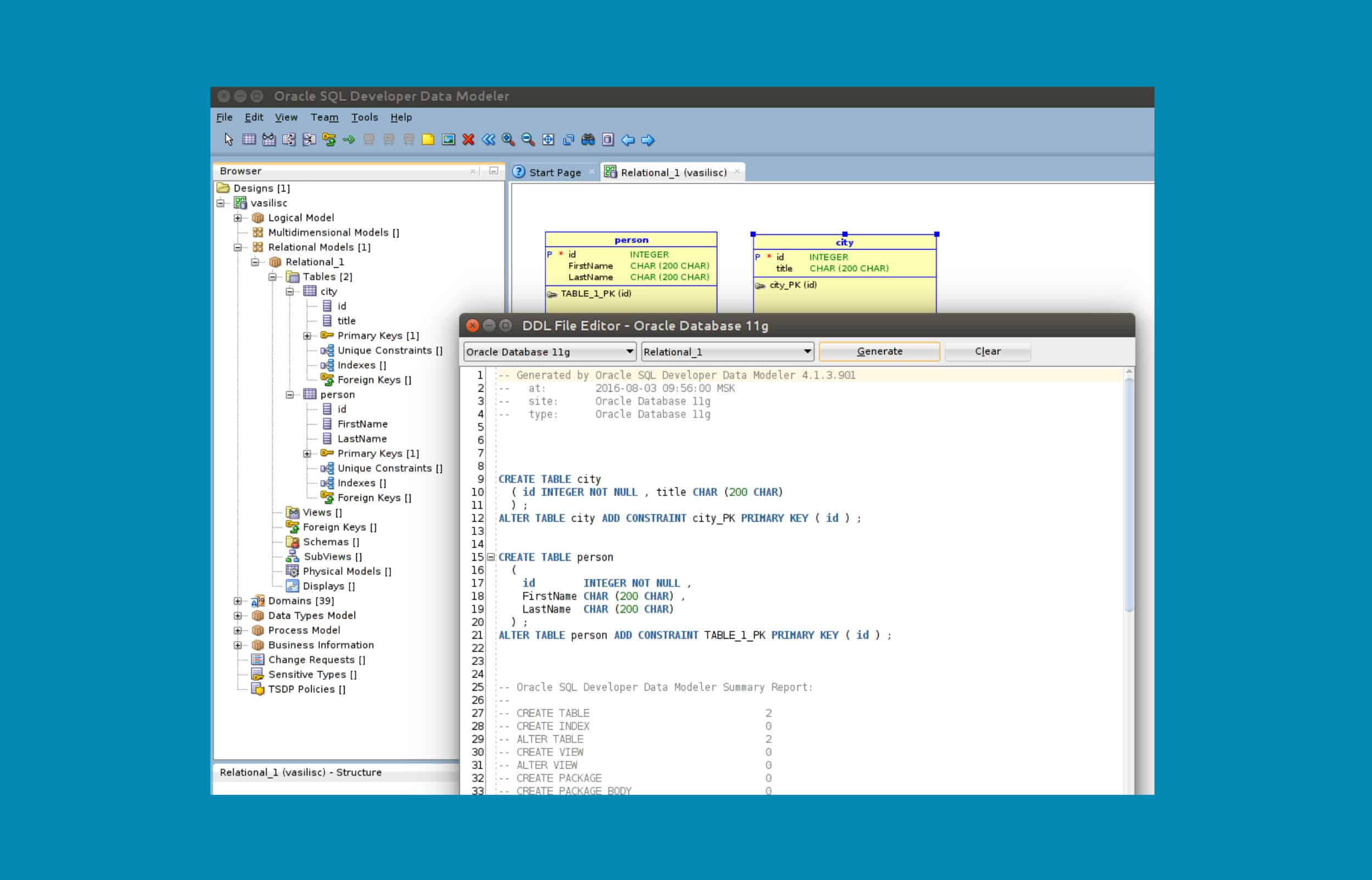Screen dimensions: 1372x880
Task: Click the Default Size overlapping squares icon
Action: (x=568, y=139)
